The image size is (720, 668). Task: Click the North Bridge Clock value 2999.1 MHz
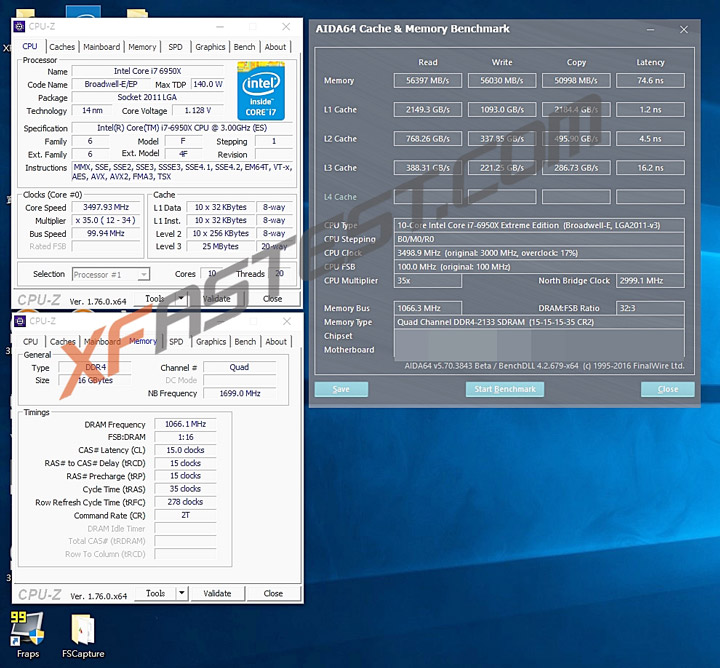(x=650, y=281)
